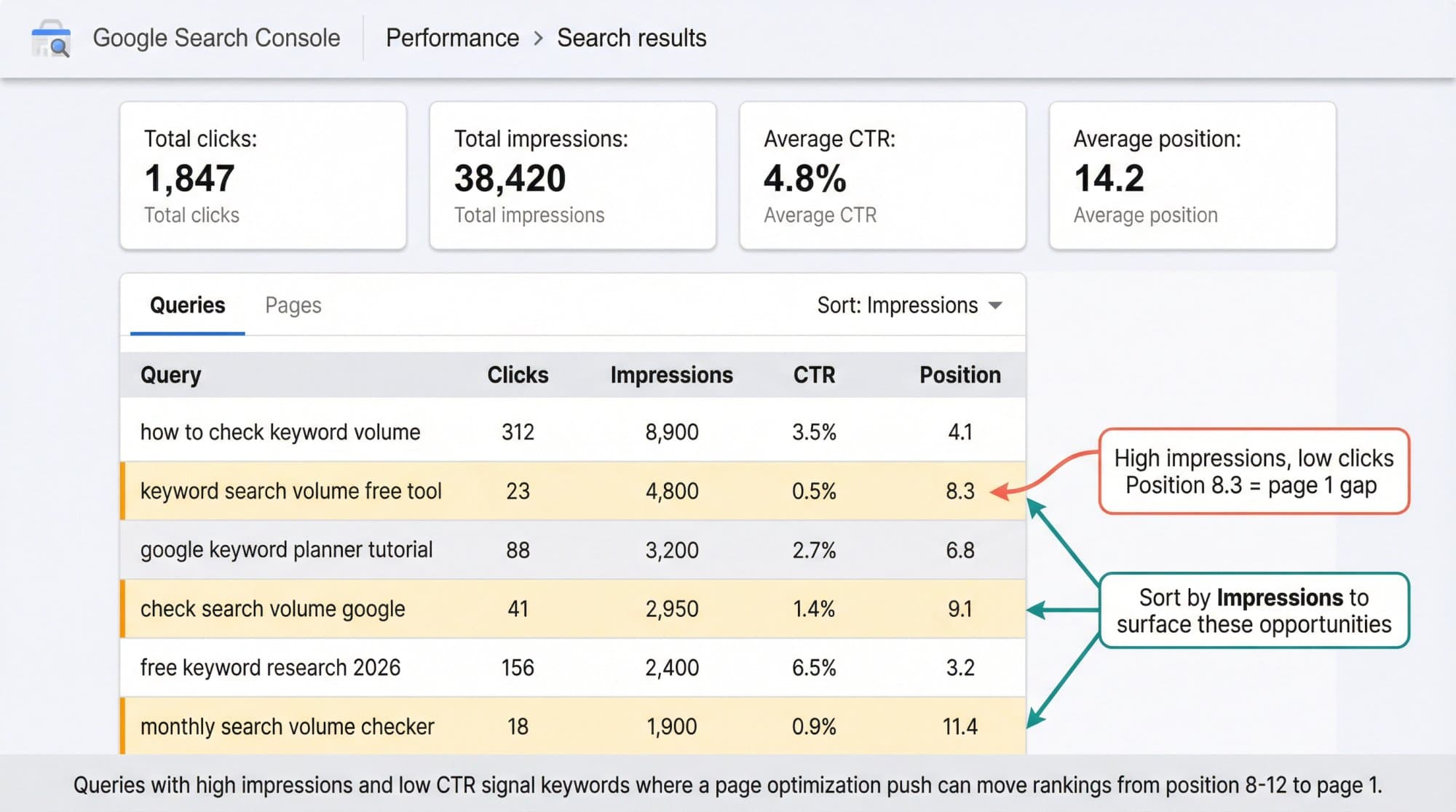Click the 8.3 position value
Image resolution: width=1456 pixels, height=812 pixels.
coord(960,491)
